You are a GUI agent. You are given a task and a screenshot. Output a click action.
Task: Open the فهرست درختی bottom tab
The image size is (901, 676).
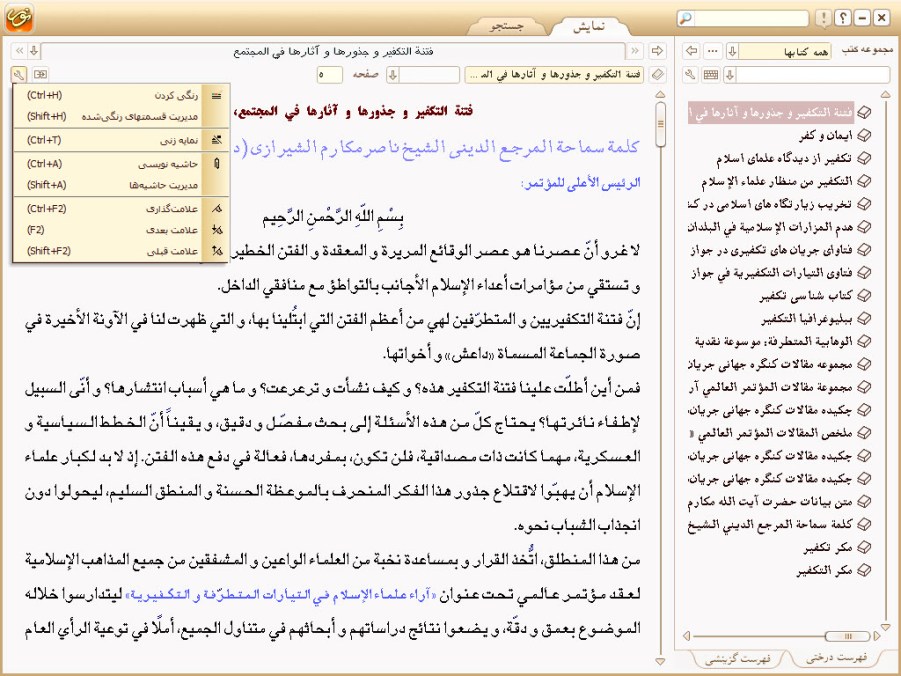pyautogui.click(x=836, y=658)
